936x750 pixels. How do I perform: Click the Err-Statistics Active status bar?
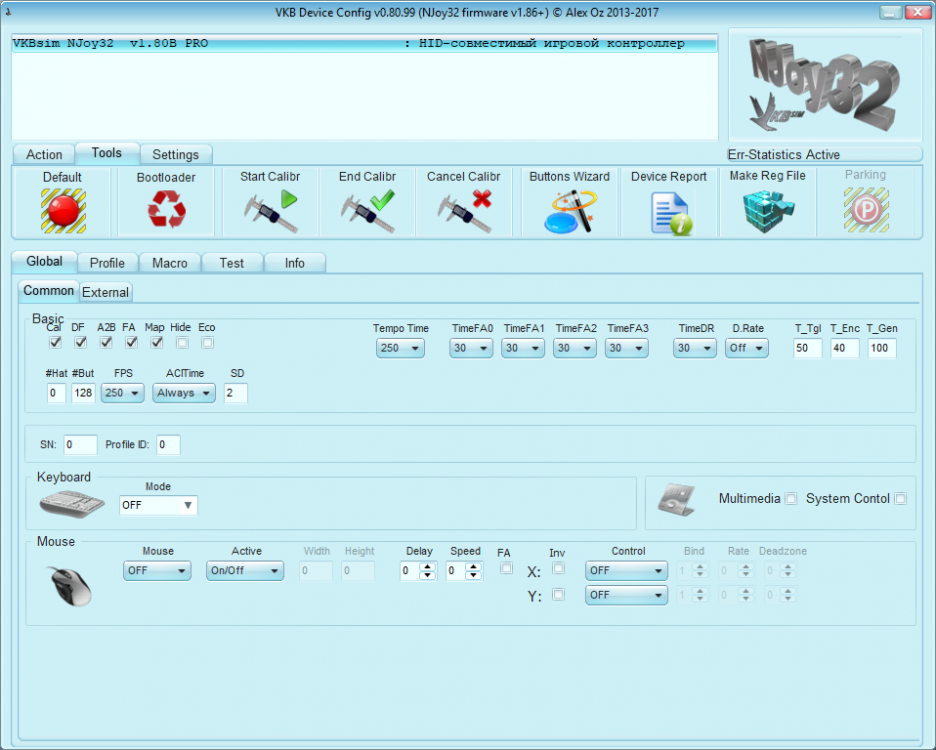824,155
